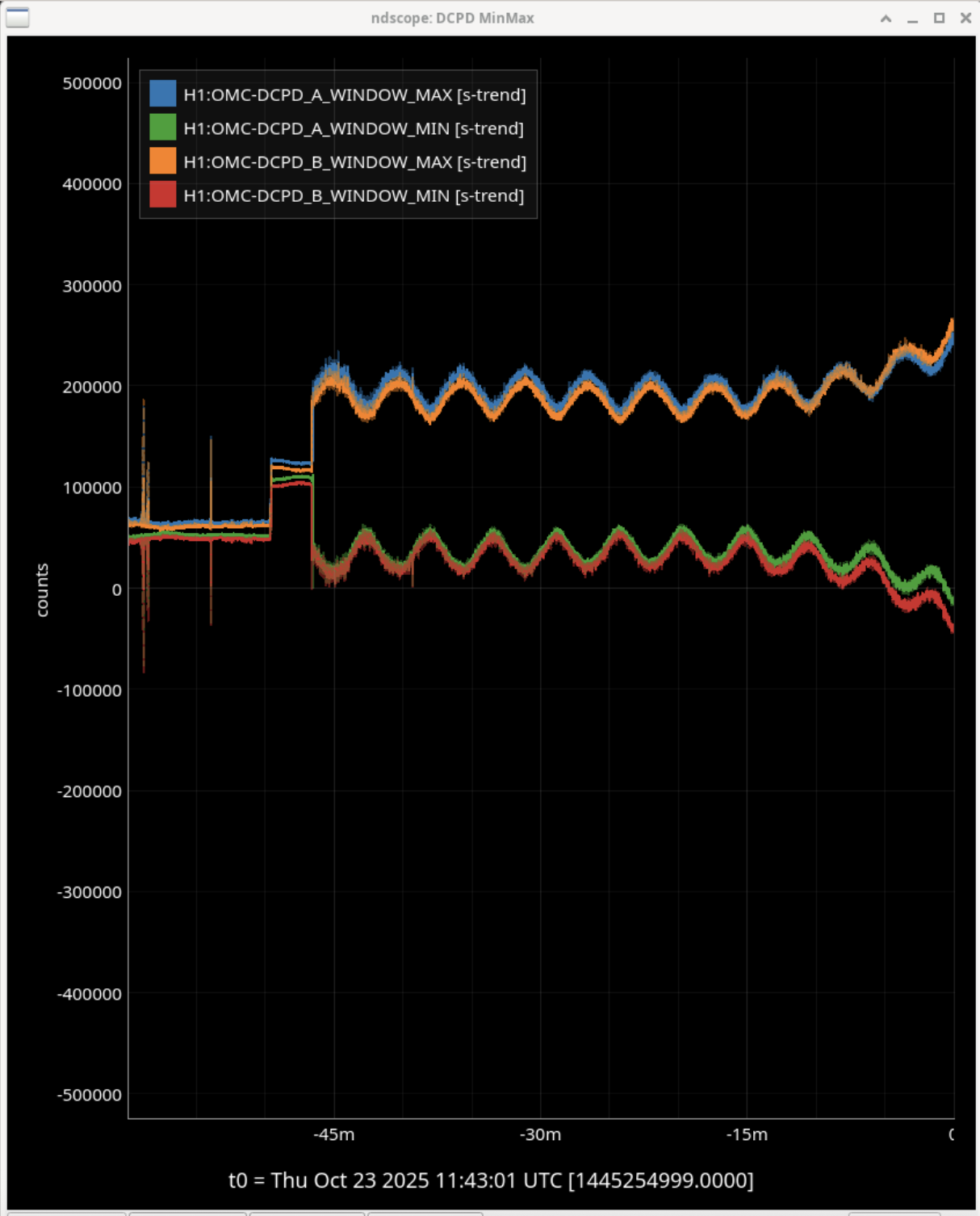Open the window menu icon in title bar
The height and width of the screenshot is (1216, 980).
click(18, 17)
